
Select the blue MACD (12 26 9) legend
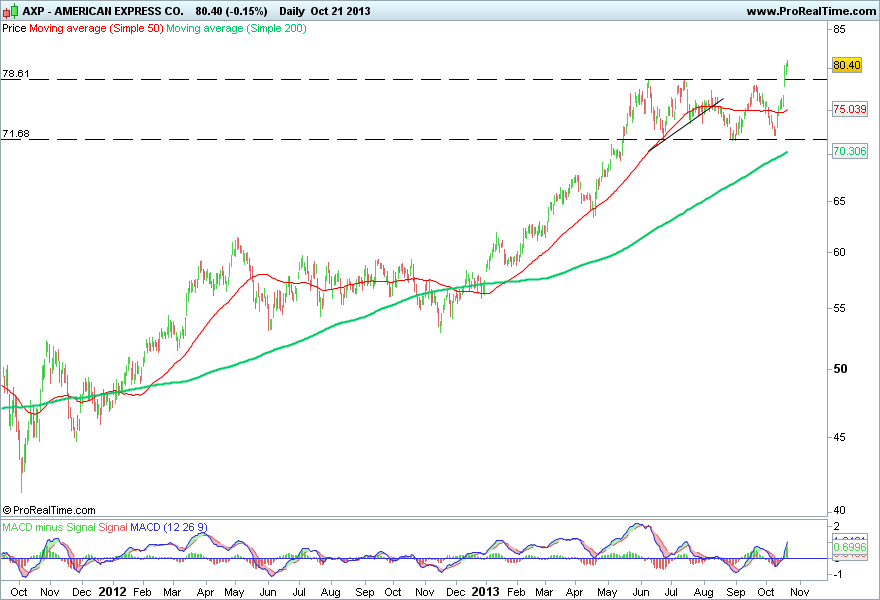(x=169, y=527)
